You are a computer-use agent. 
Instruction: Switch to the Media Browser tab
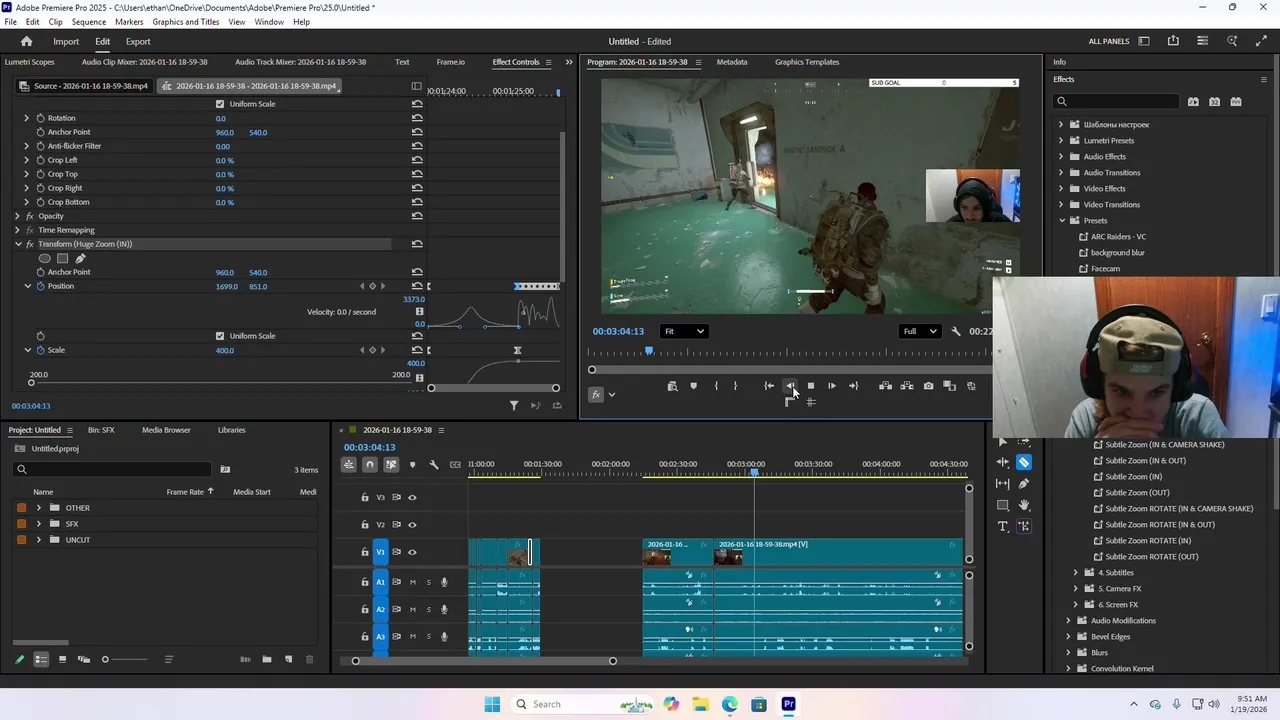166,430
